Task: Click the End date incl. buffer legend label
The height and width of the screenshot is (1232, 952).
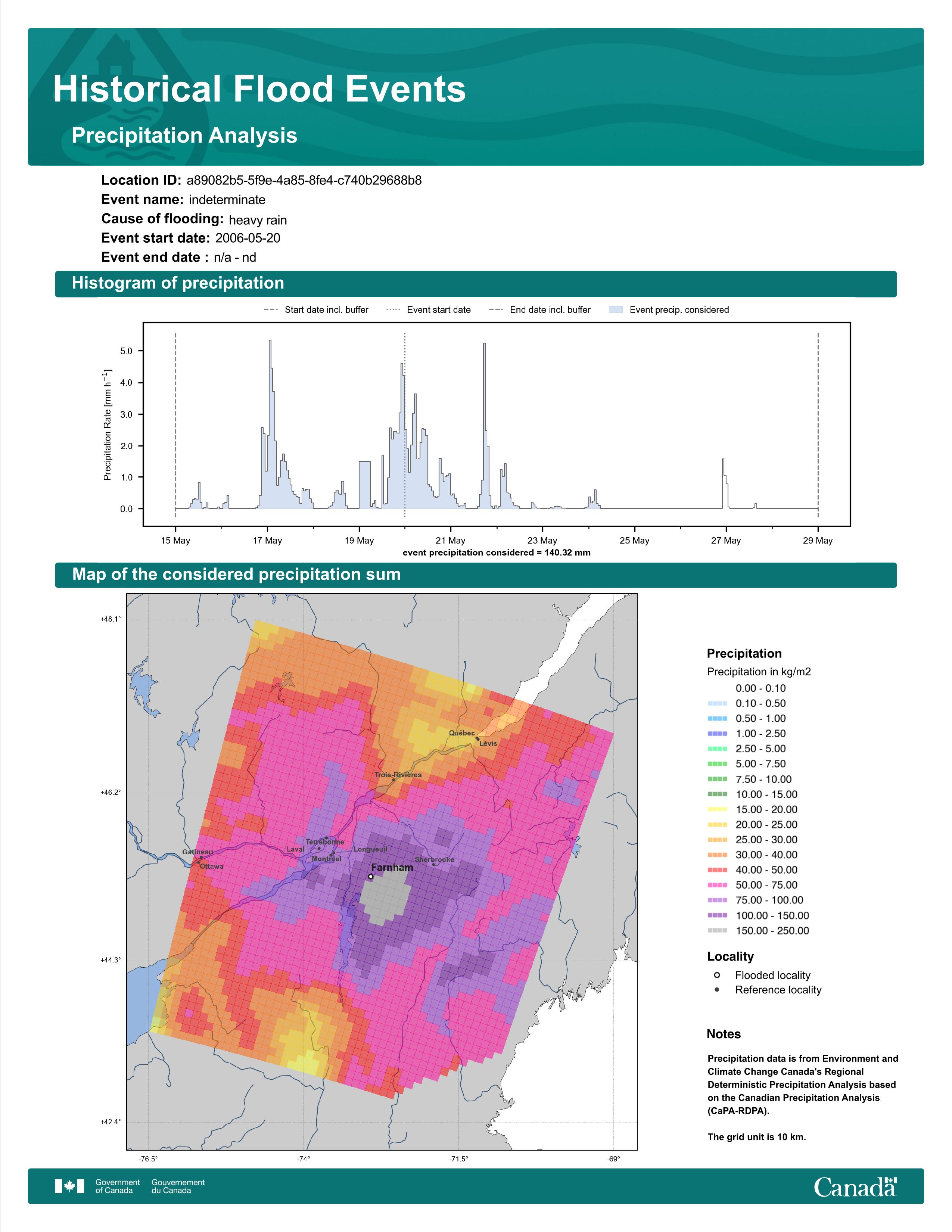Action: click(550, 310)
